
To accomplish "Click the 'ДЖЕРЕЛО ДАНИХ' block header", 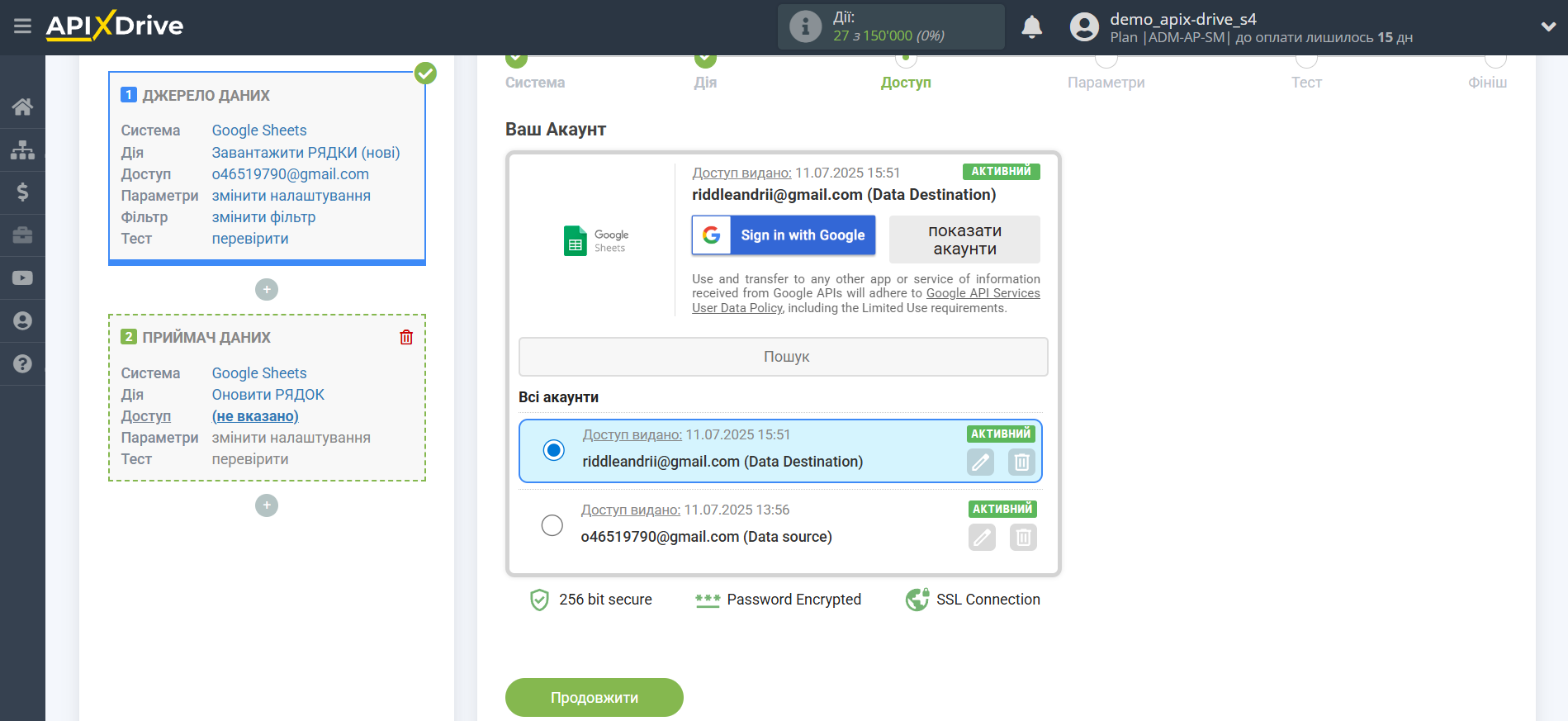I will [206, 96].
